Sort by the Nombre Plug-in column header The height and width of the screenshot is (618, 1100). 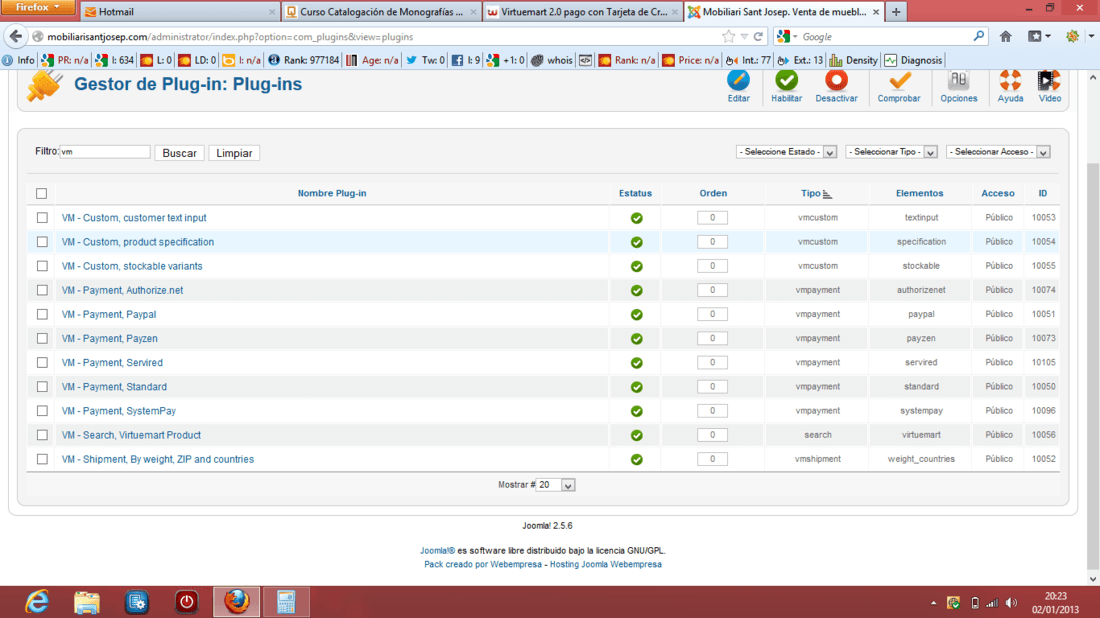pyautogui.click(x=332, y=193)
